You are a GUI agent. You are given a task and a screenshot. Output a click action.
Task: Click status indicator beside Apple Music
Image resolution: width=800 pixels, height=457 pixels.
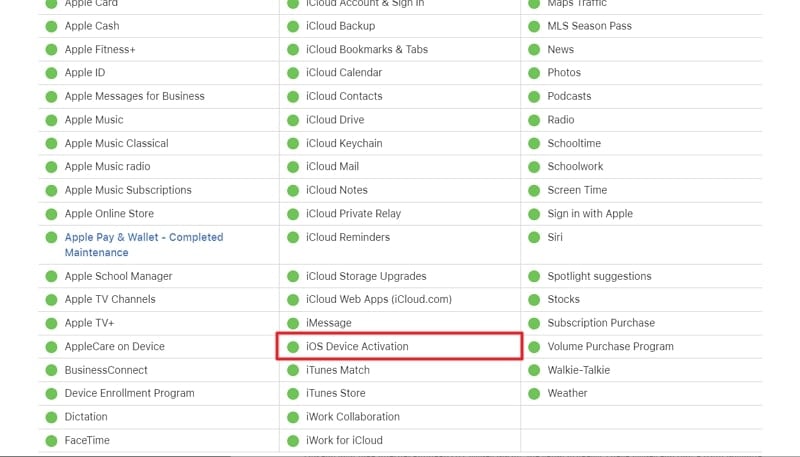(x=51, y=120)
